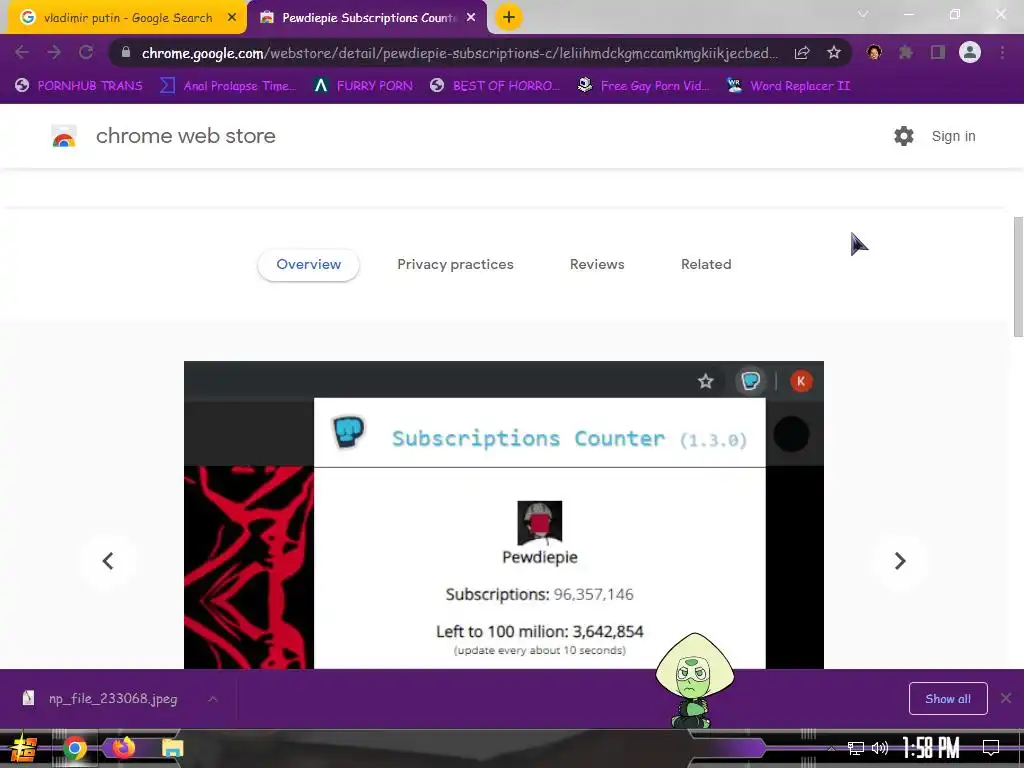Open the Related tab
This screenshot has width=1024, height=768.
click(706, 264)
